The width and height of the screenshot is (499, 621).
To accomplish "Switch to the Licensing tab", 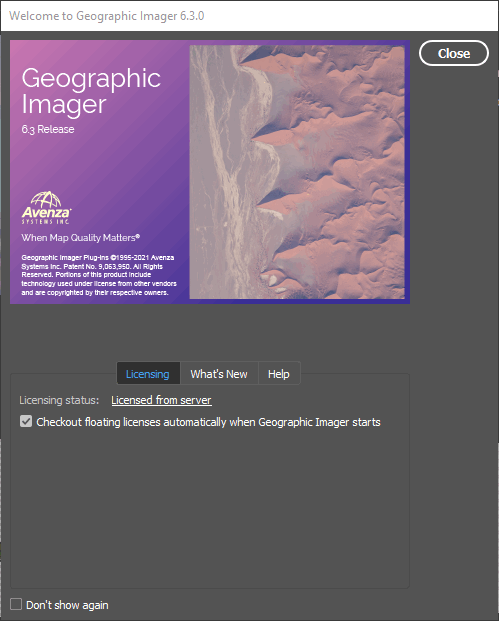I will pos(148,374).
